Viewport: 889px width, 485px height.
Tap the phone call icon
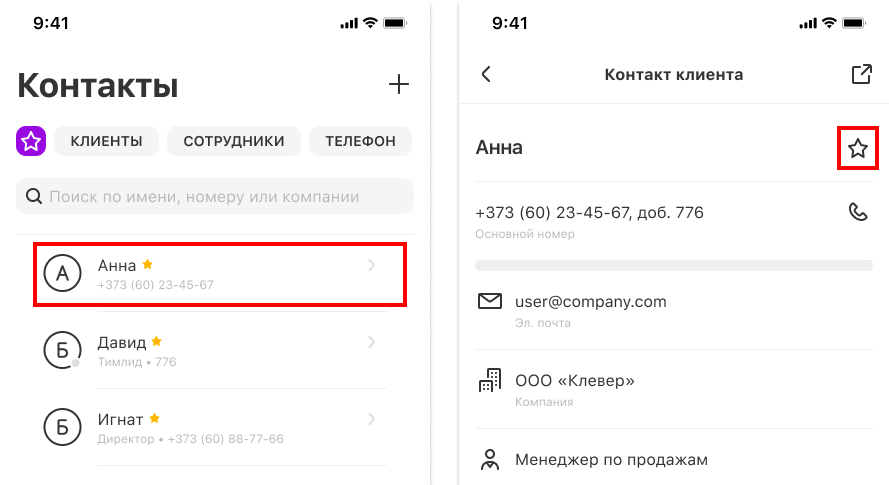point(858,212)
